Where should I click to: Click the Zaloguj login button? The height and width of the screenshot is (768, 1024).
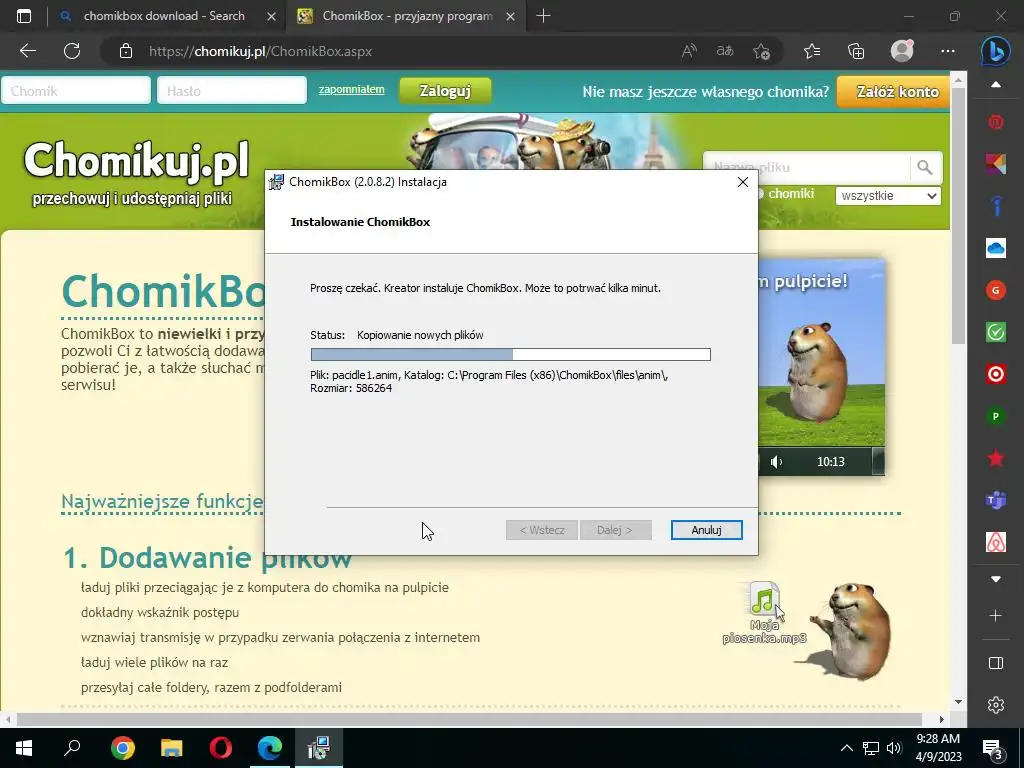[x=445, y=91]
